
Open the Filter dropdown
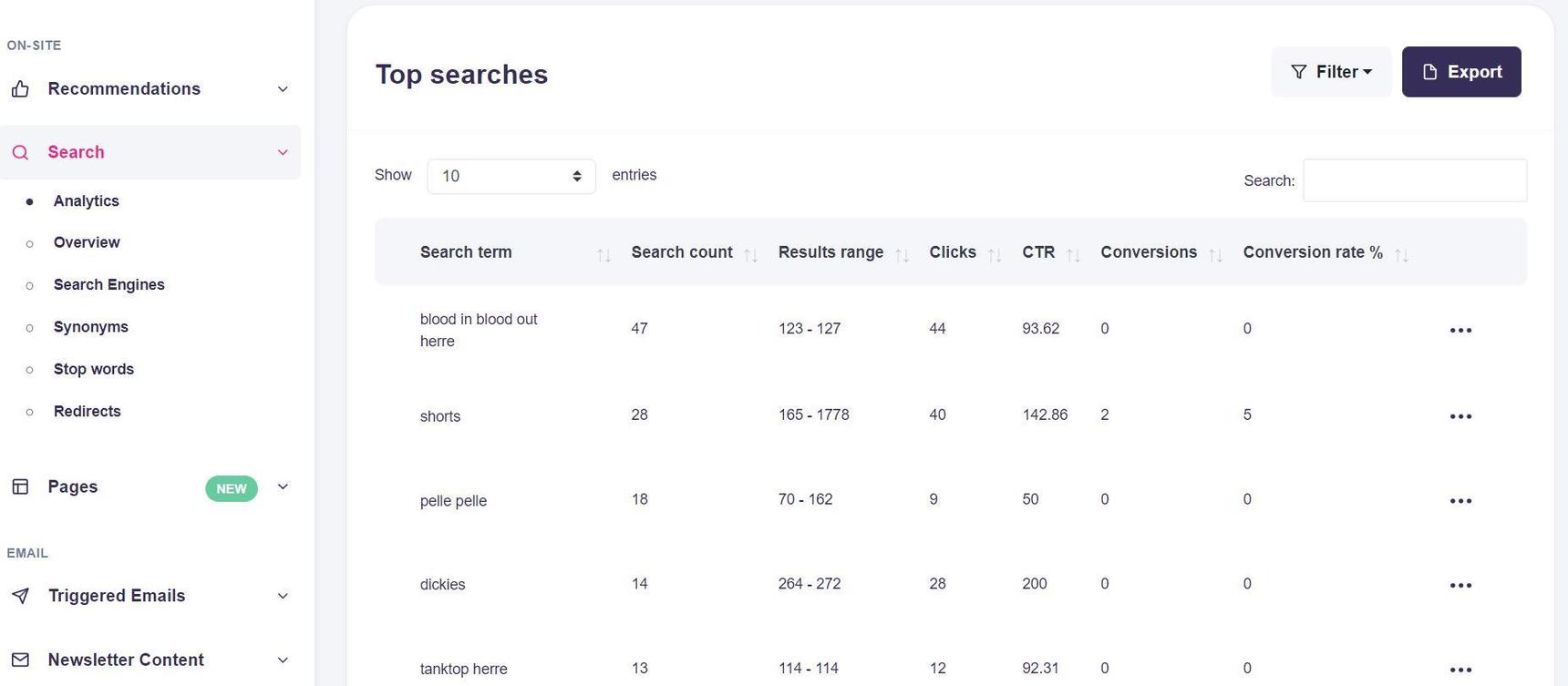tap(1331, 72)
